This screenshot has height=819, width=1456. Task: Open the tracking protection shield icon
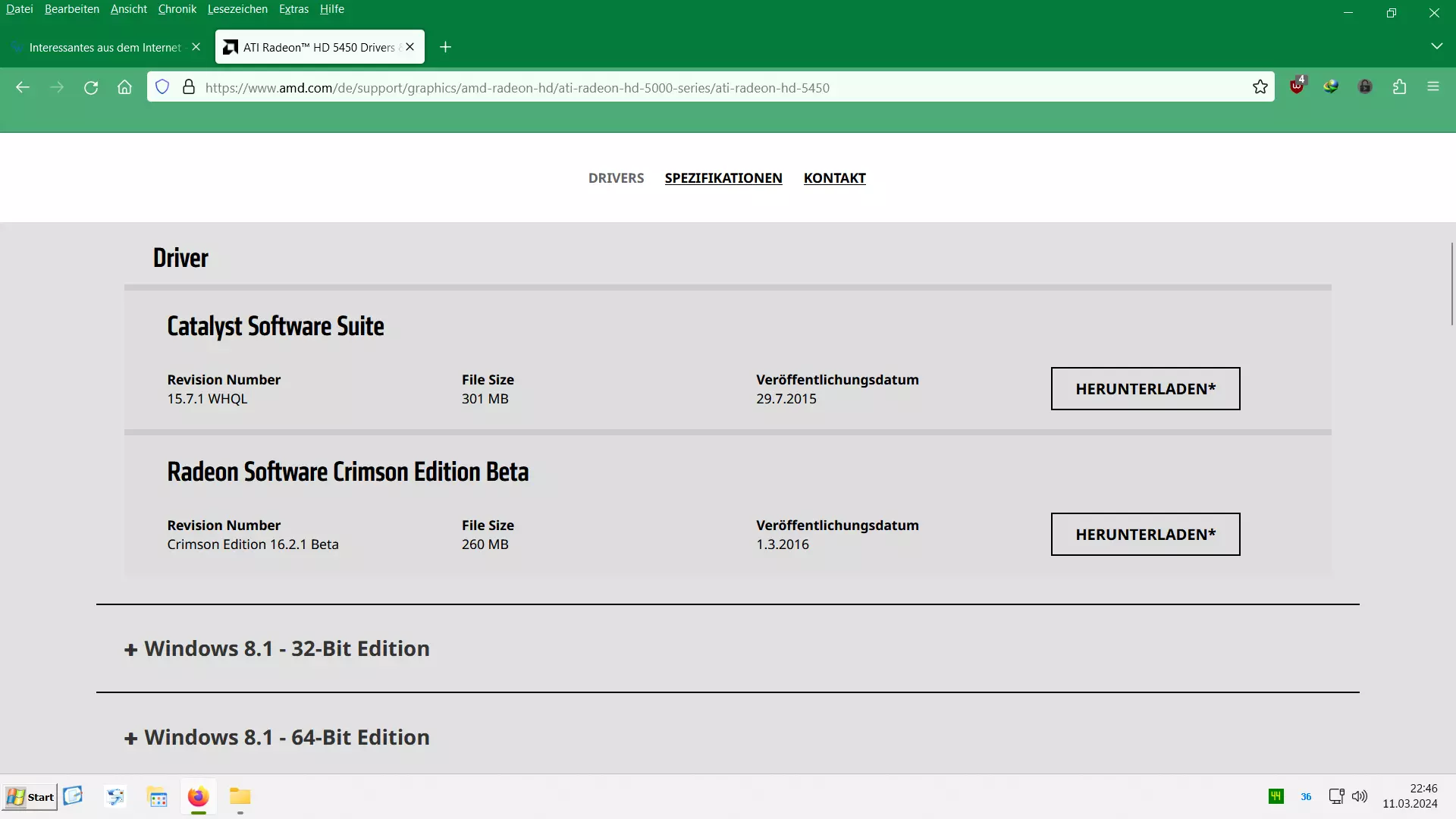click(x=162, y=87)
